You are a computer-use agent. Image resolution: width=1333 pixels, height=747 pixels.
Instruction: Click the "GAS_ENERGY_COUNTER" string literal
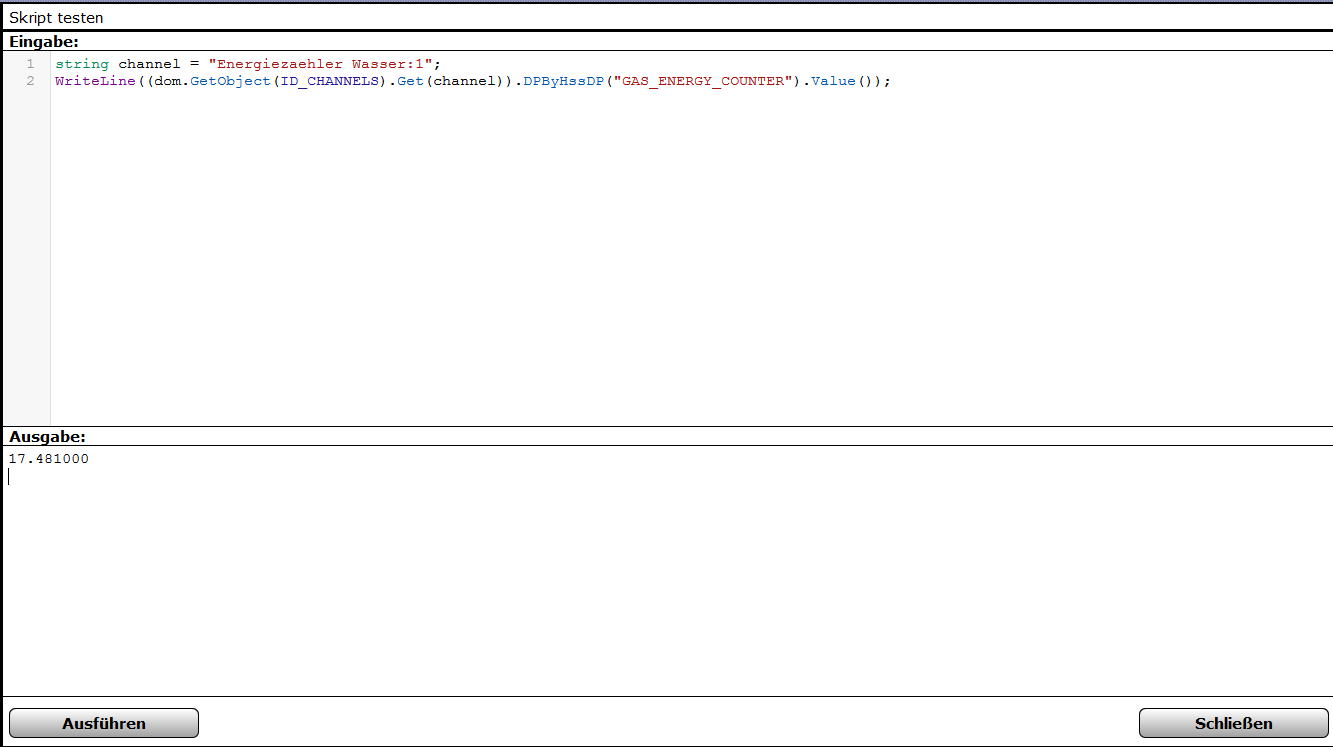pyautogui.click(x=703, y=81)
